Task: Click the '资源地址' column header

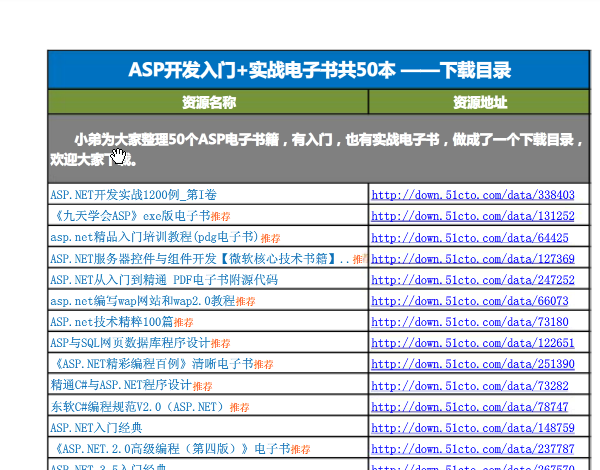Action: pos(480,102)
